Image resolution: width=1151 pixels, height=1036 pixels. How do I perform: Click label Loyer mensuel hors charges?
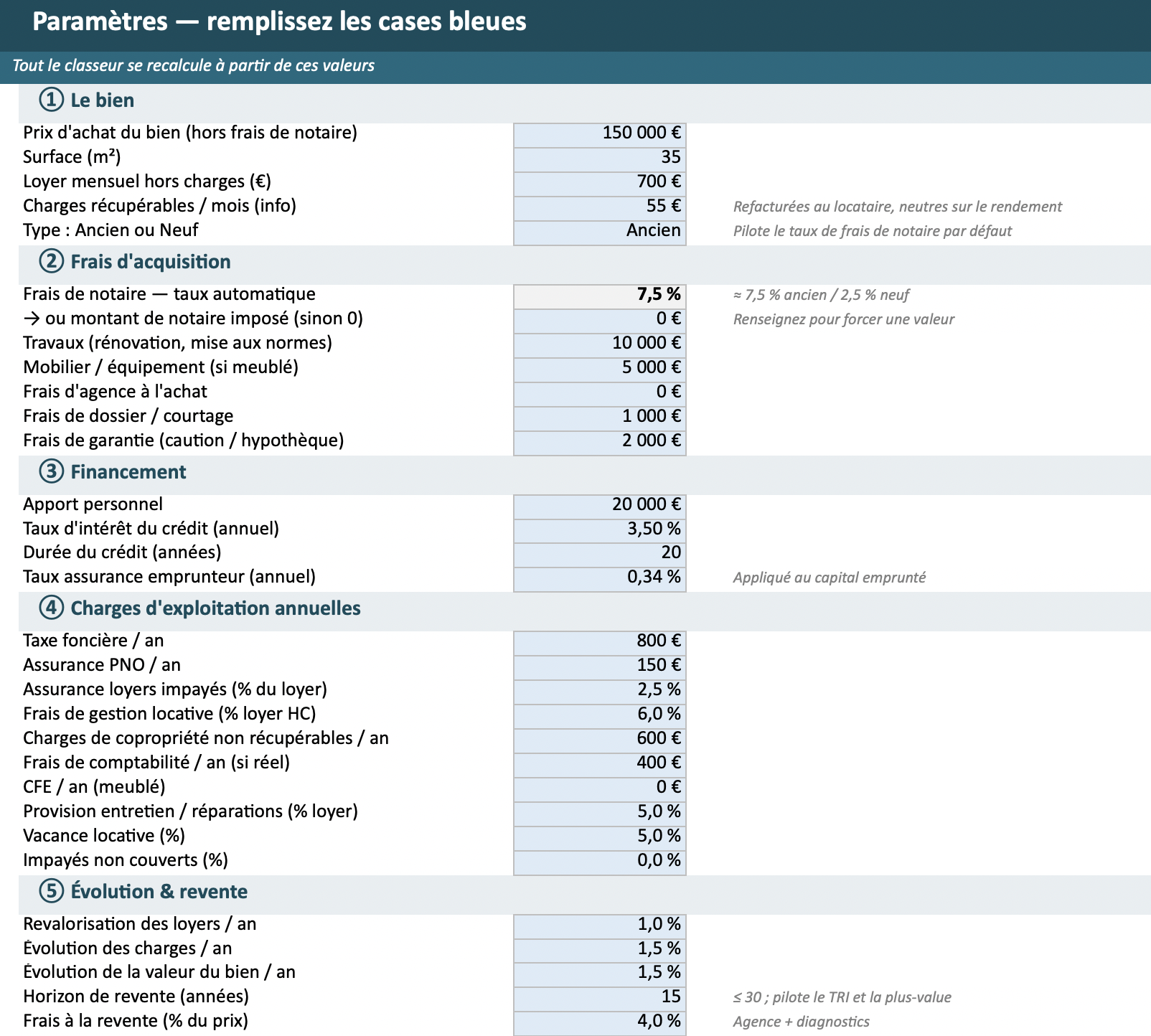(x=147, y=182)
